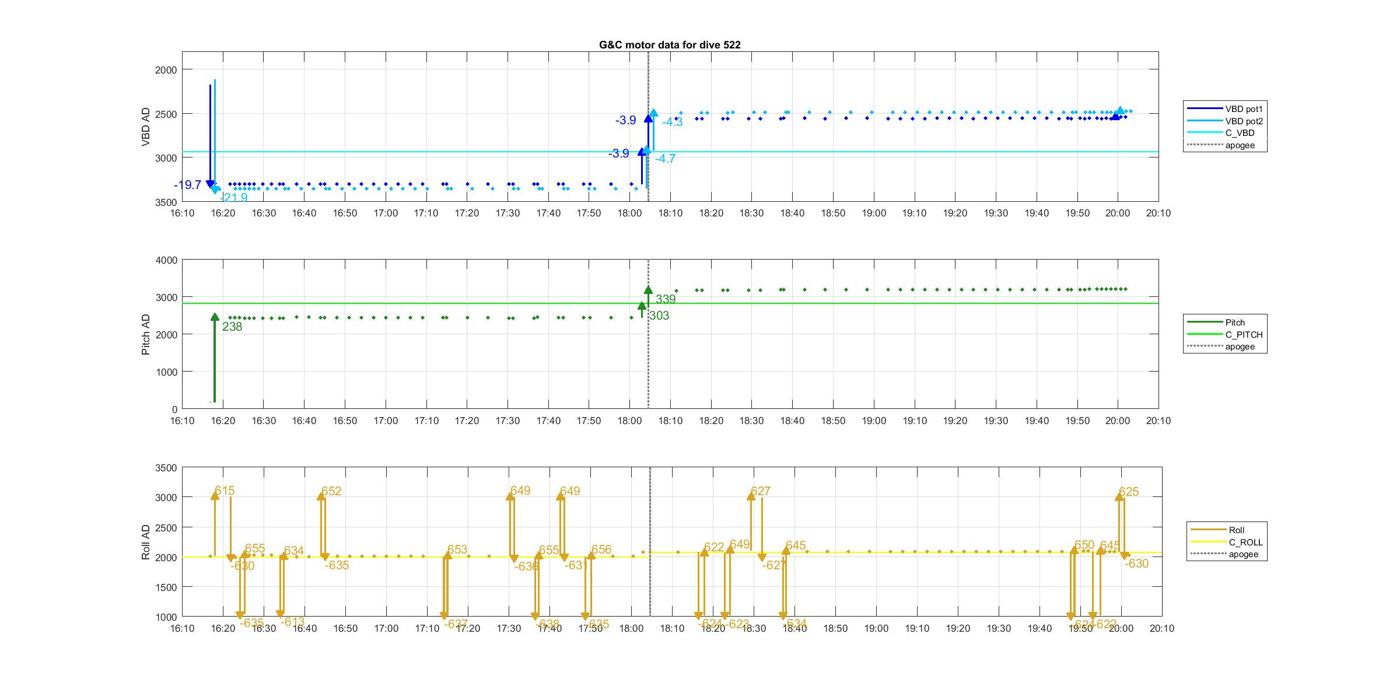The image size is (1400, 693).
Task: Click the Roll legend entry in bottom legend
Action: pos(1240,530)
